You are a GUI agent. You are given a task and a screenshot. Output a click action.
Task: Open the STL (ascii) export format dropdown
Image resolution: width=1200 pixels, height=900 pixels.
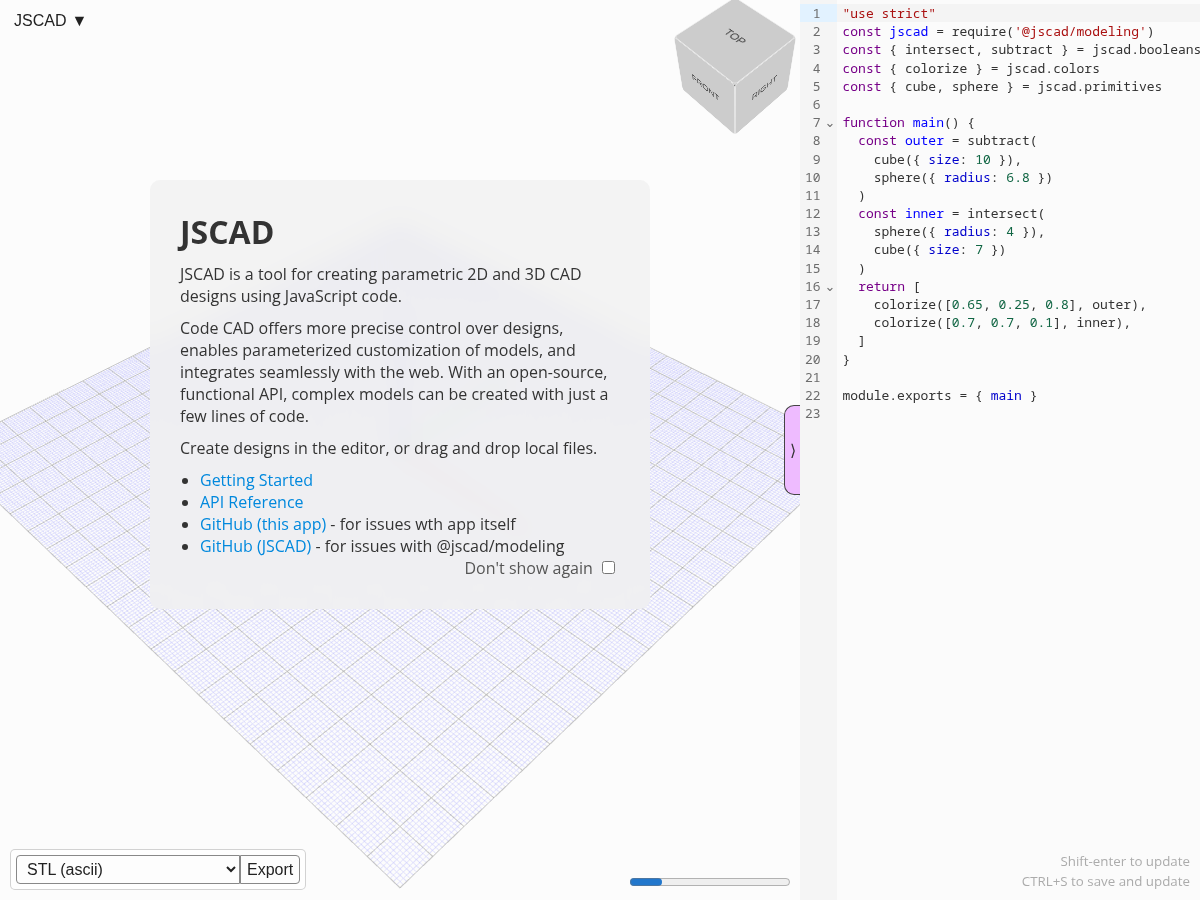click(128, 869)
